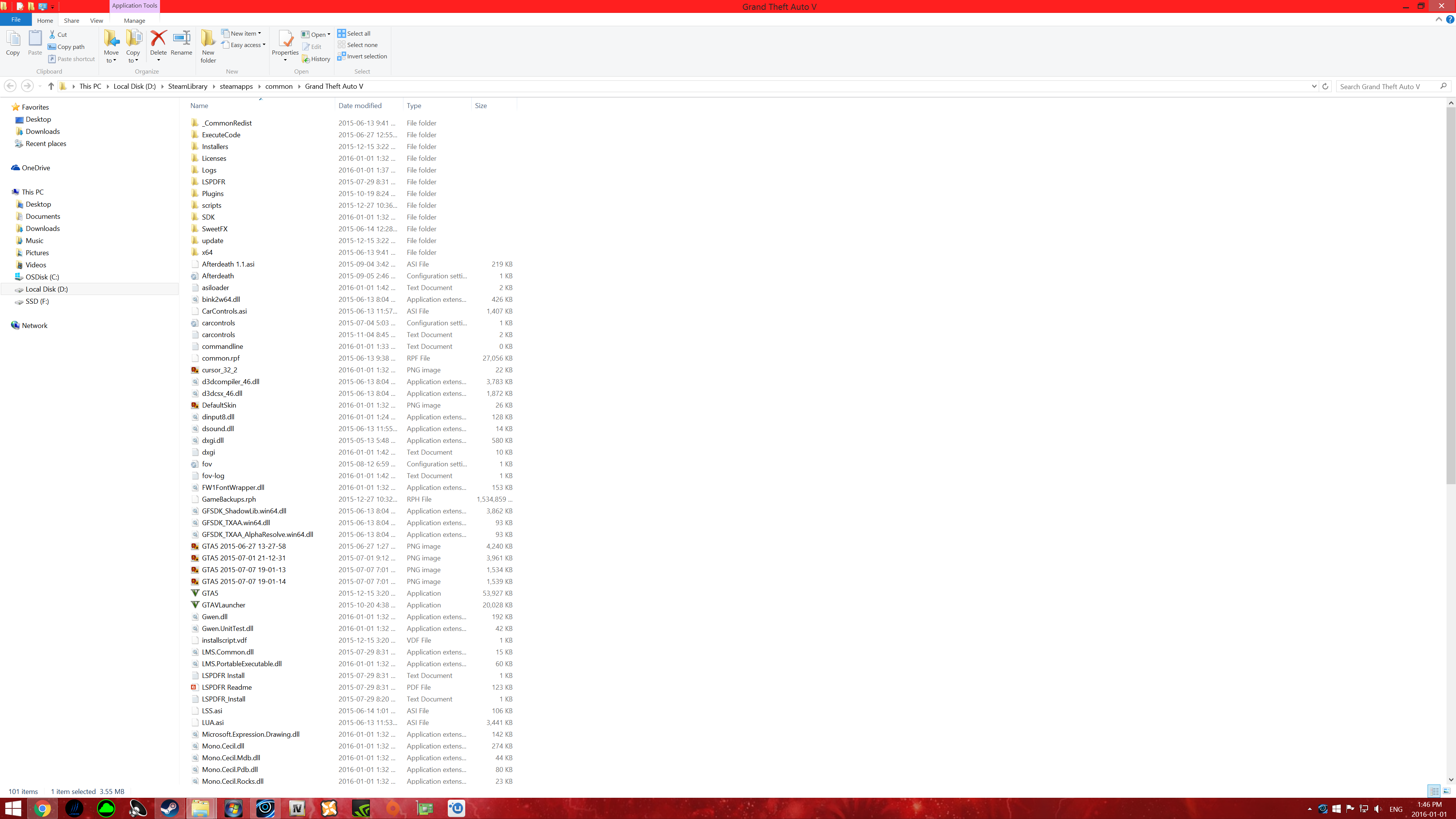
Task: Open the address bar history dropdown arrow
Action: pyautogui.click(x=1313, y=86)
